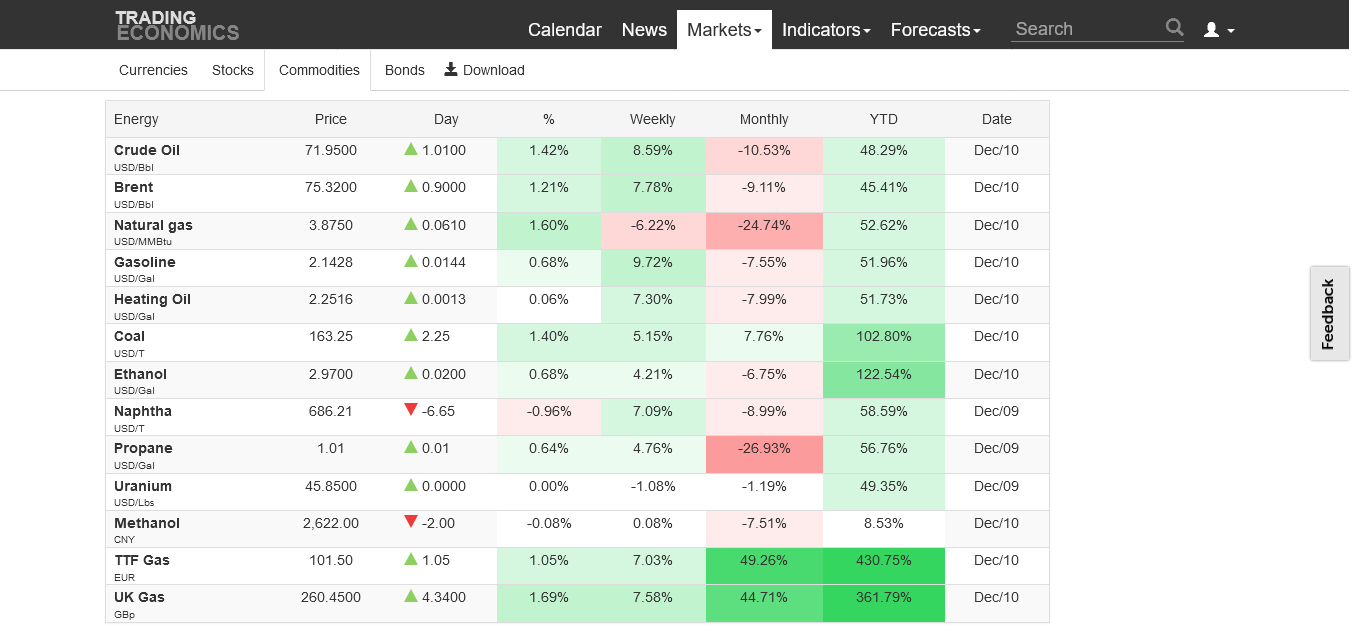Open the user account icon menu

point(1218,30)
